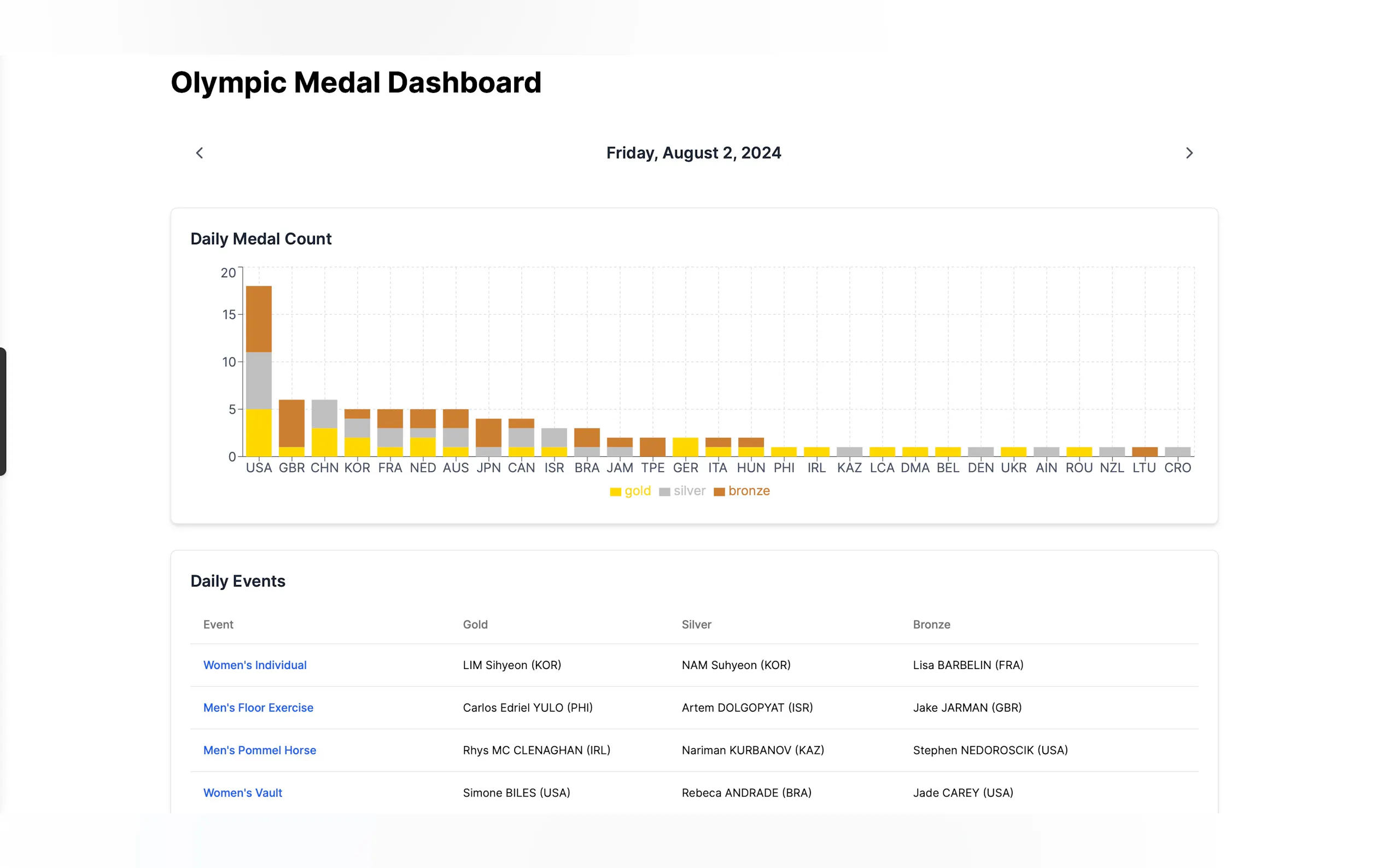Go to the next day using right chevron
Screen dimensions: 1389x868
1189,153
